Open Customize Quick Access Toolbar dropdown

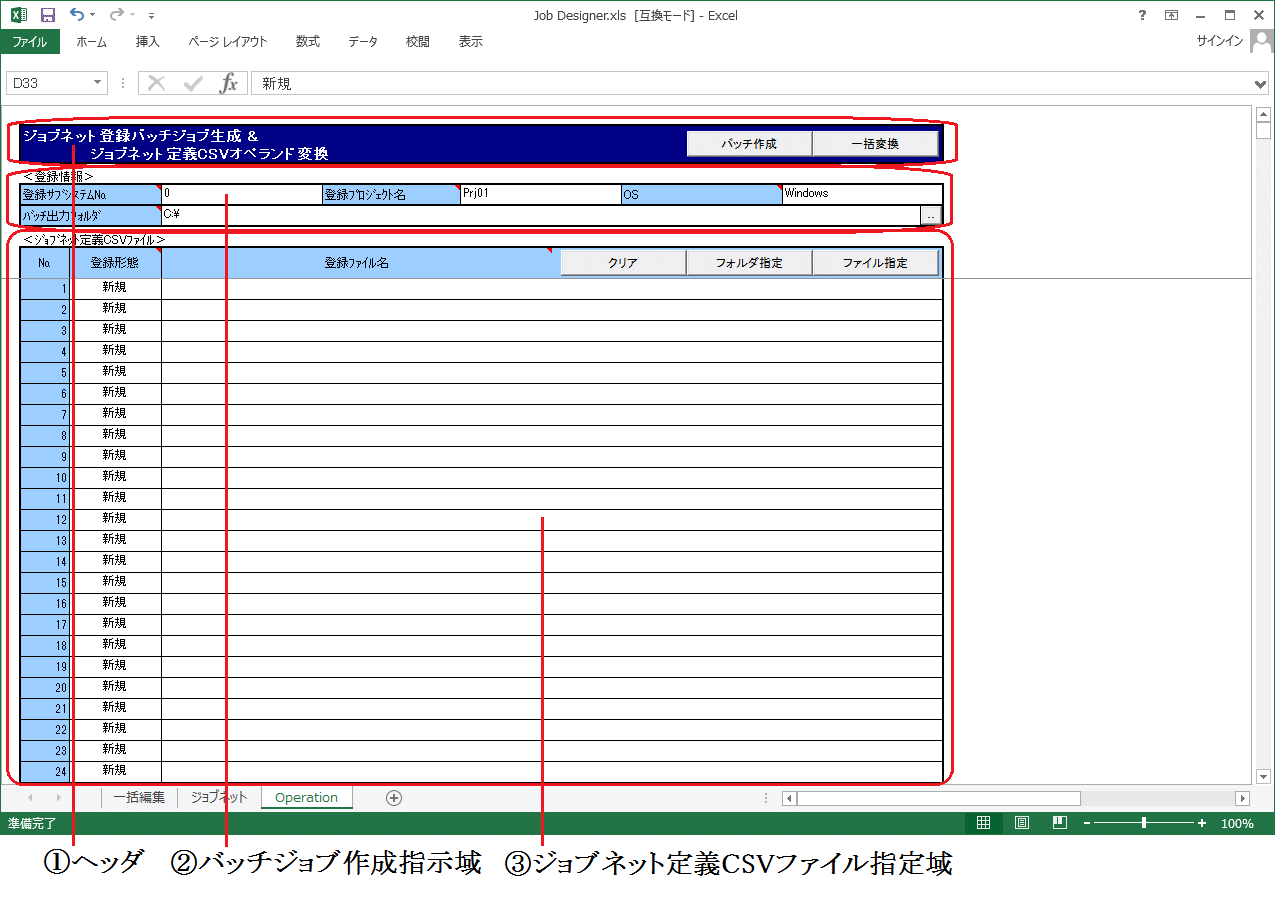(151, 16)
